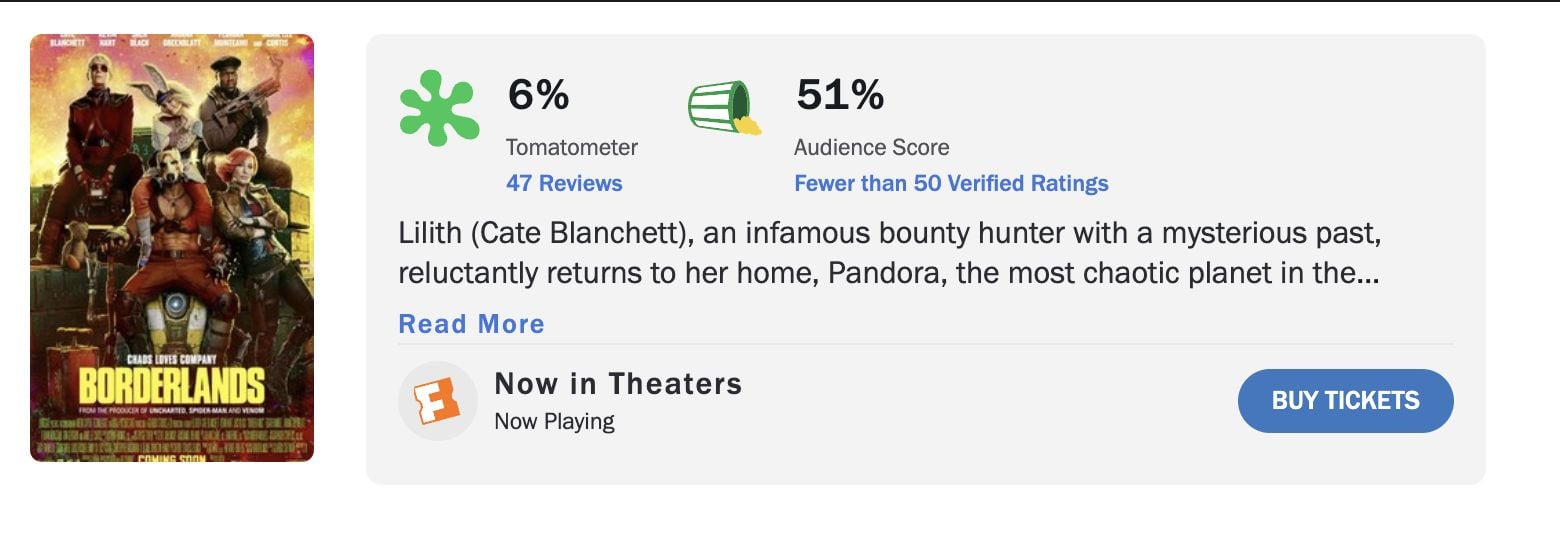Click the Coming Soon text on poster
This screenshot has width=1560, height=544.
[172, 458]
